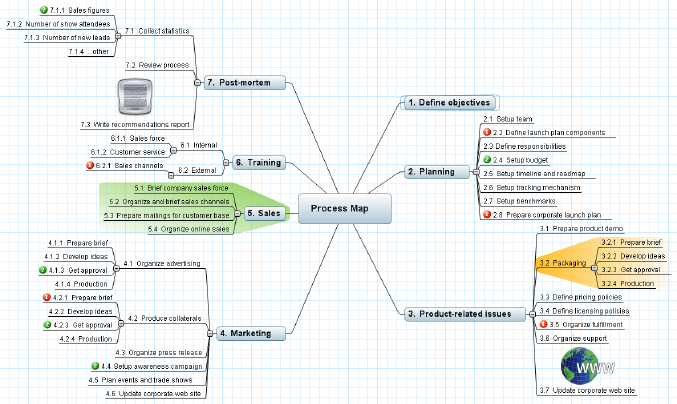677x404 pixels.
Task: Select the 5. Sales topic
Action: click(x=266, y=213)
